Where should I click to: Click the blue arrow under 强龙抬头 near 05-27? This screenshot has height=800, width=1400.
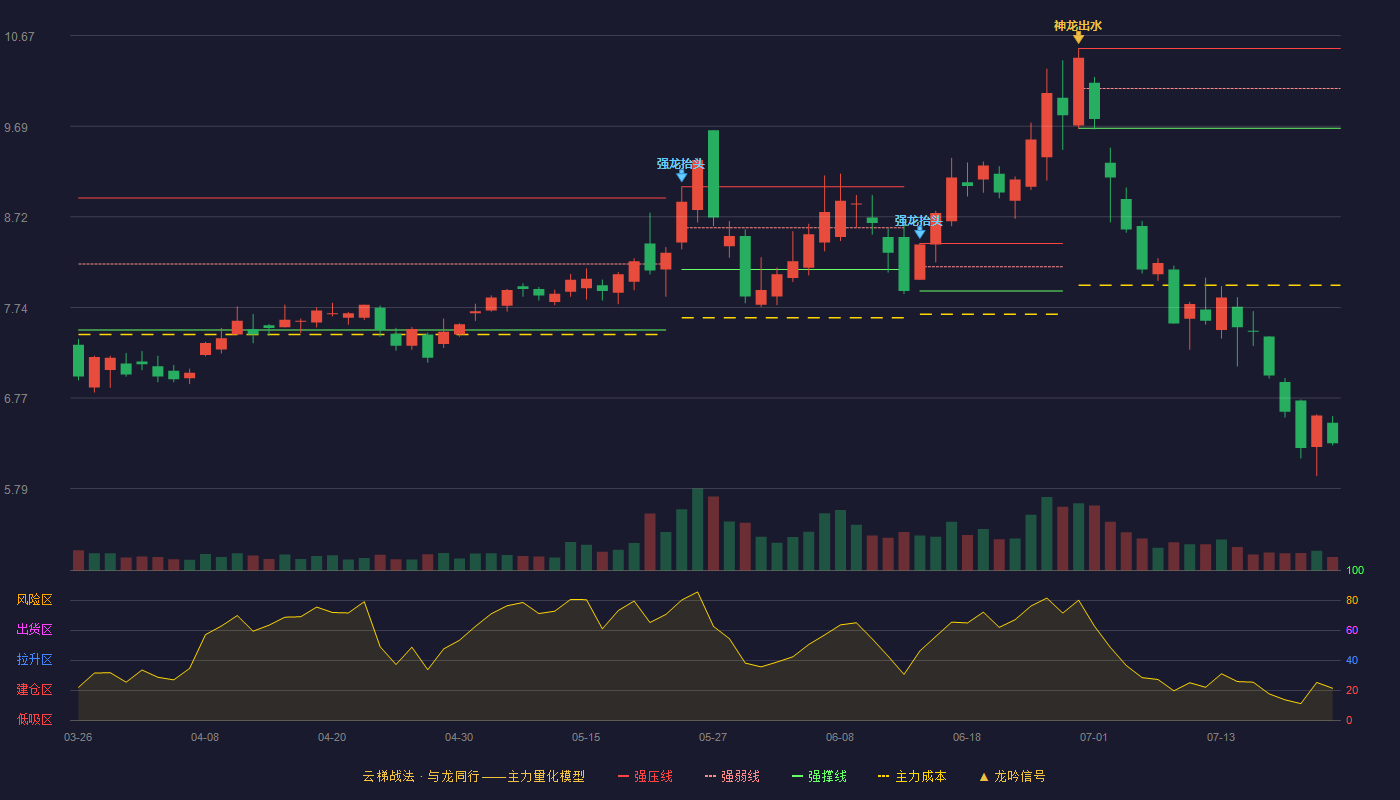pyautogui.click(x=681, y=176)
